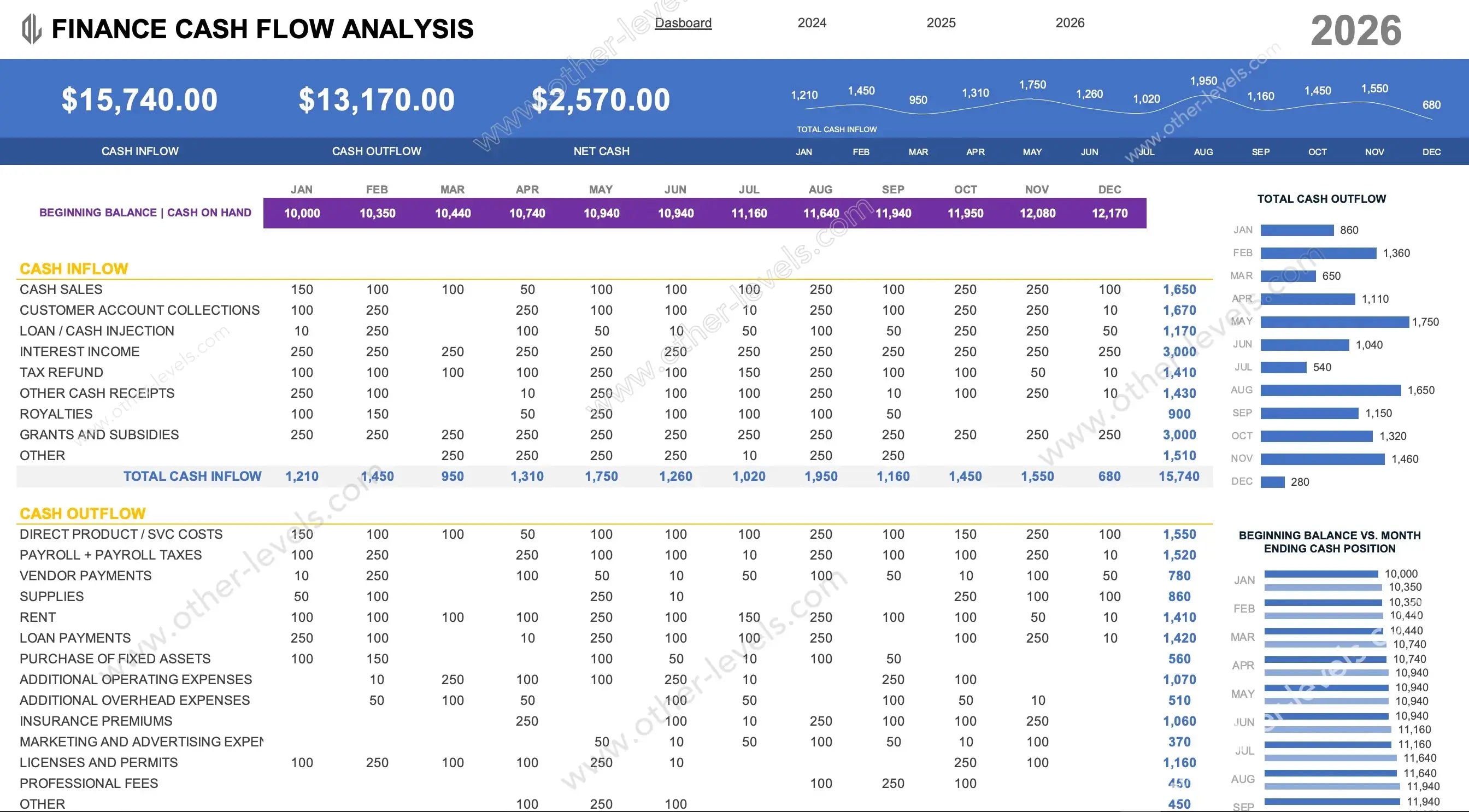Click the AUG 1,950 point on sparkline
This screenshot has height=812, width=1469.
pyautogui.click(x=1203, y=94)
